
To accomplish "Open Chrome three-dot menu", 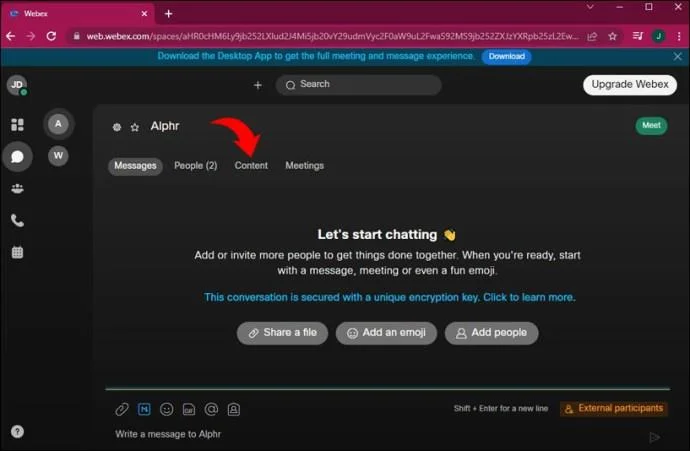I will 679,36.
